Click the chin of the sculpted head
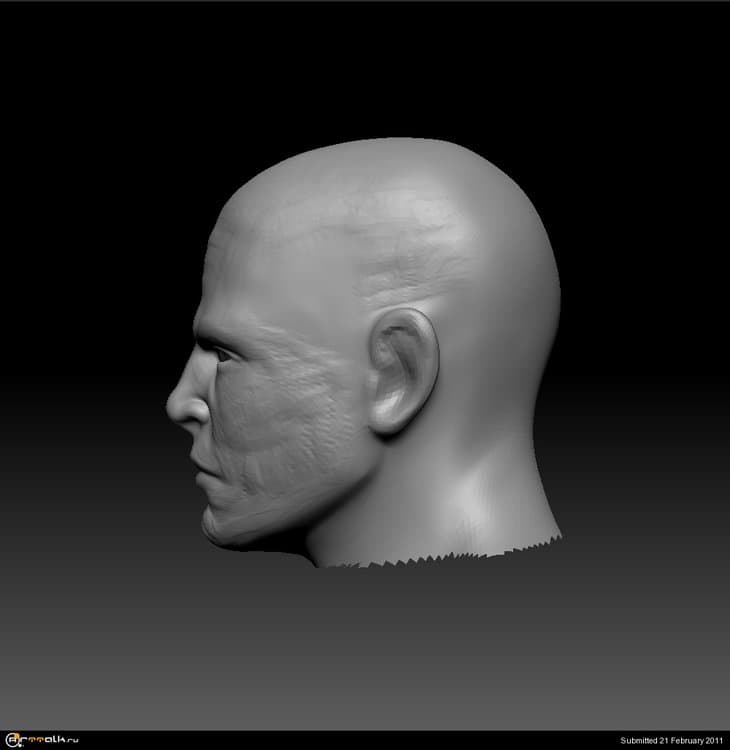This screenshot has width=730, height=750. [x=218, y=525]
